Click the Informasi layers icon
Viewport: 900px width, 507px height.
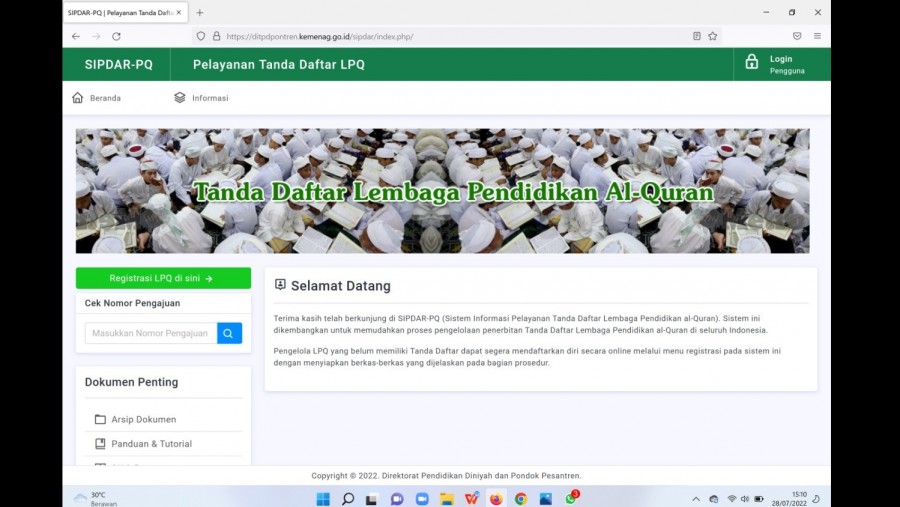coord(180,98)
